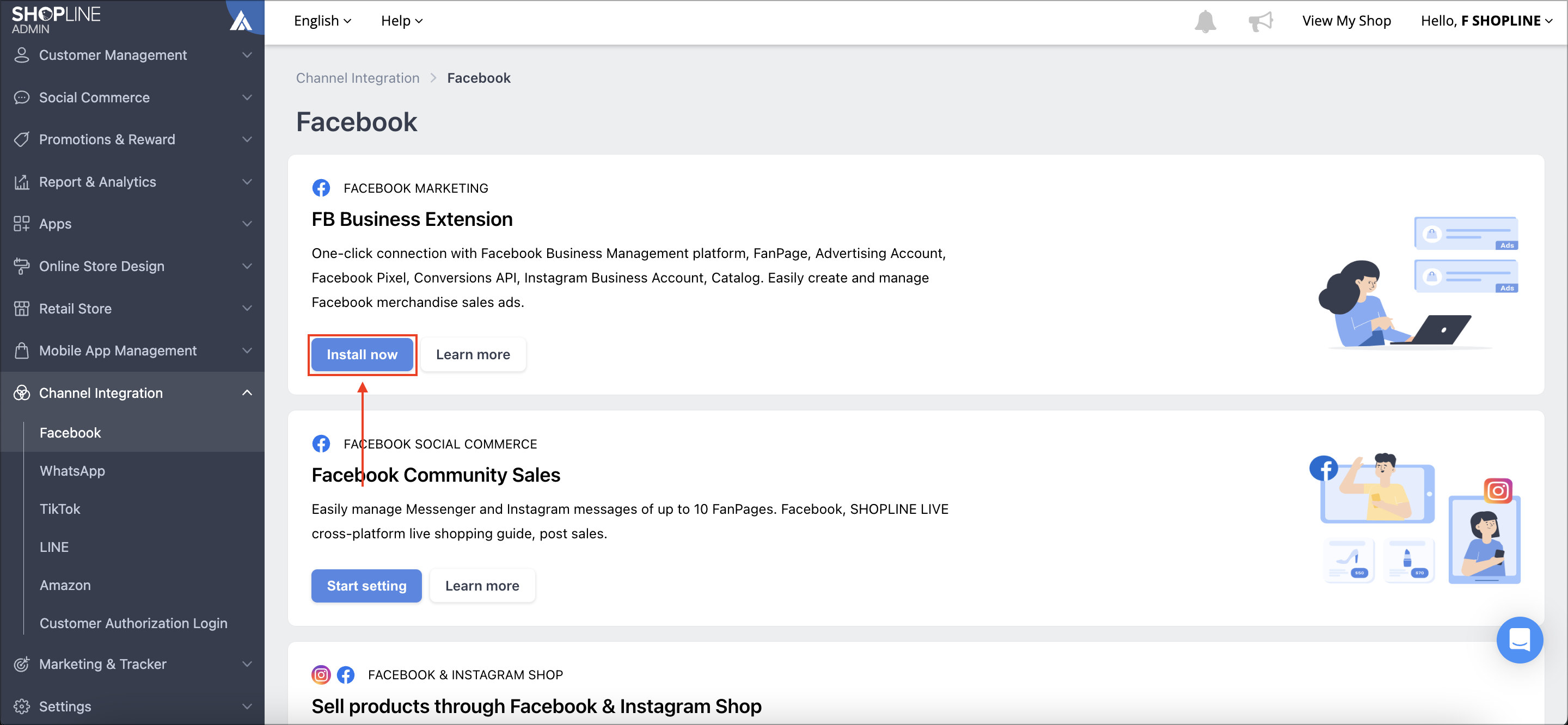Expand the Mobile App Management chevron
The width and height of the screenshot is (1568, 725).
[x=247, y=351]
